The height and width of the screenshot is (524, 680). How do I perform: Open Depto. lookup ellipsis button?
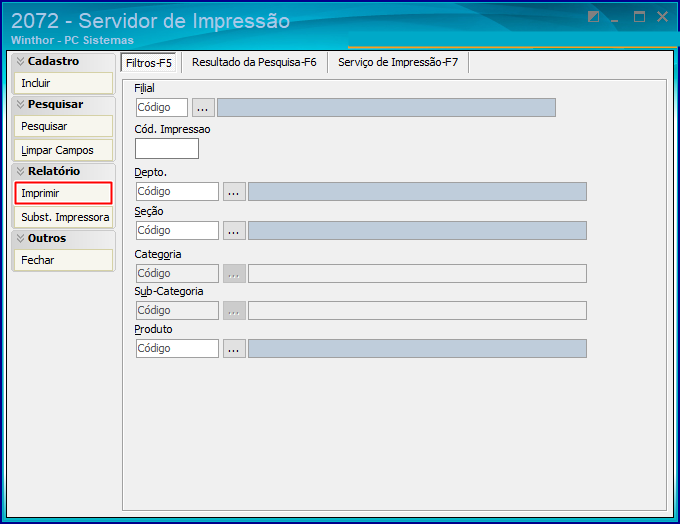click(234, 191)
